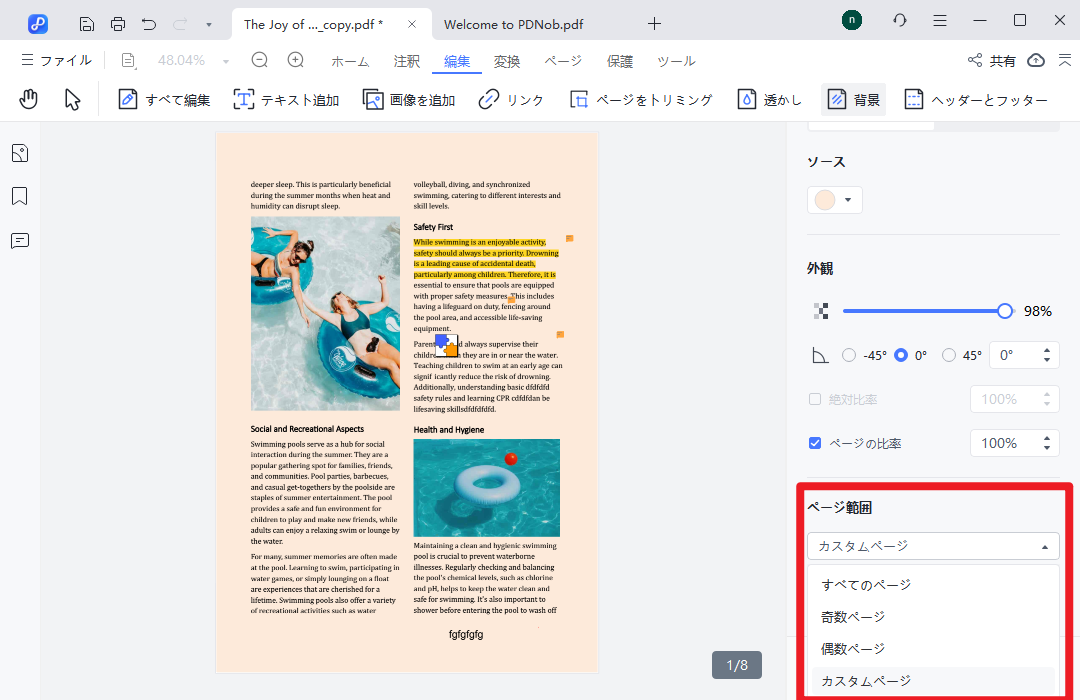Click the zoom in plus icon

[x=295, y=60]
